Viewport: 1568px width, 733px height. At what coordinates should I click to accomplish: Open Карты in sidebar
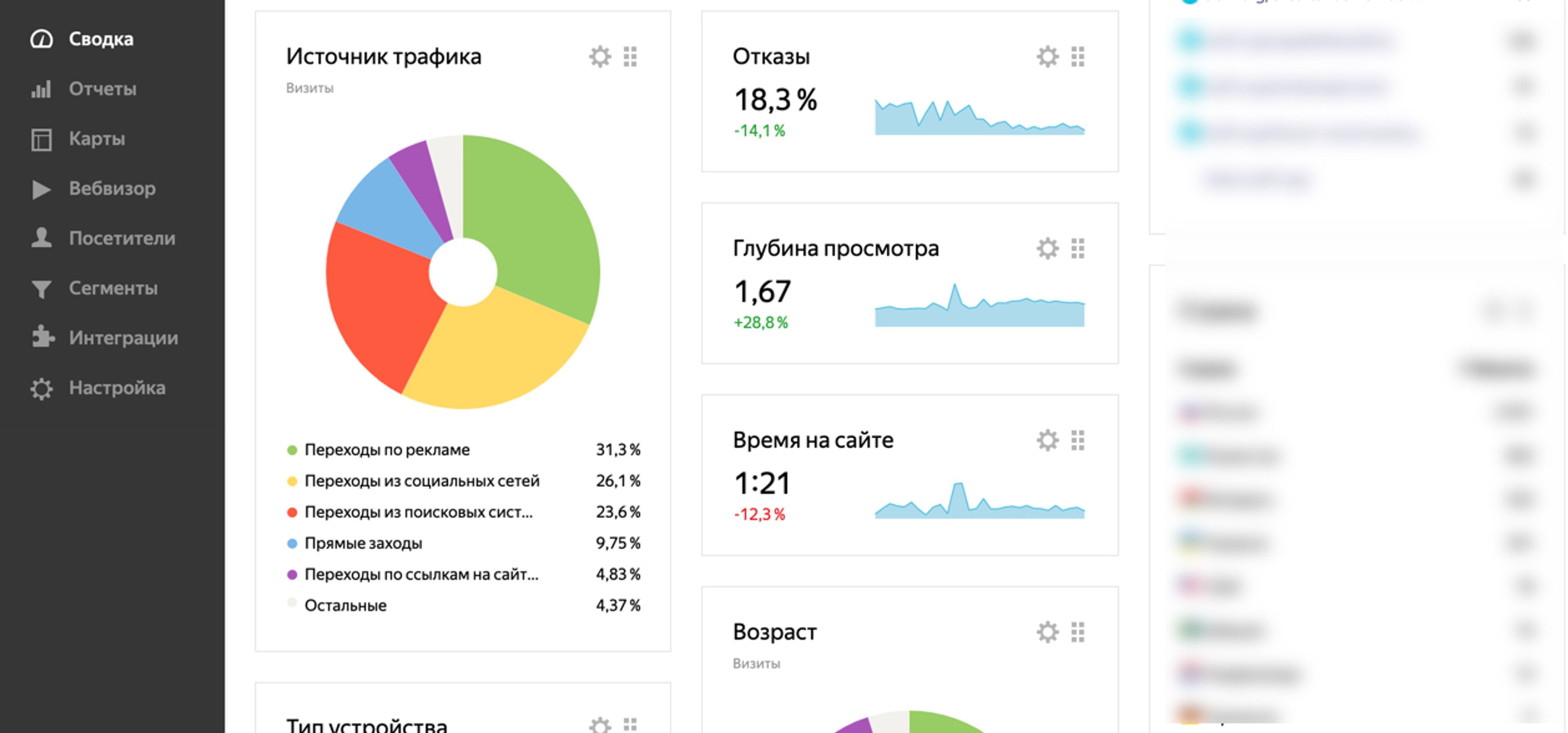[97, 139]
